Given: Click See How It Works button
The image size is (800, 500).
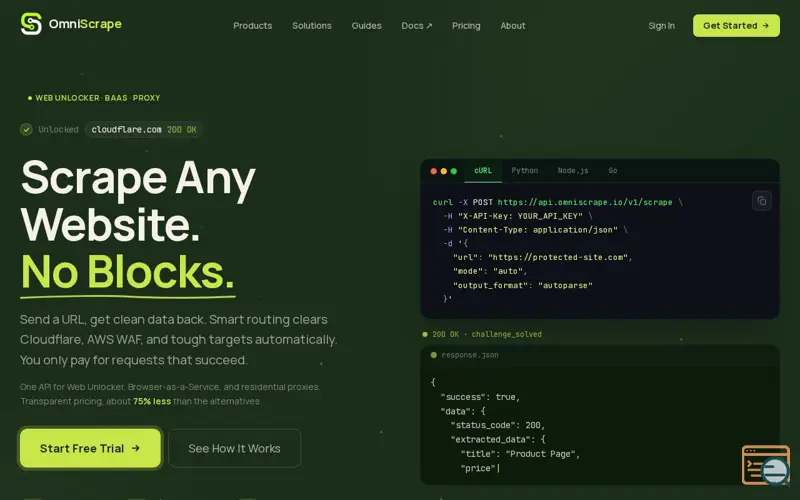Looking at the screenshot, I should (x=234, y=448).
